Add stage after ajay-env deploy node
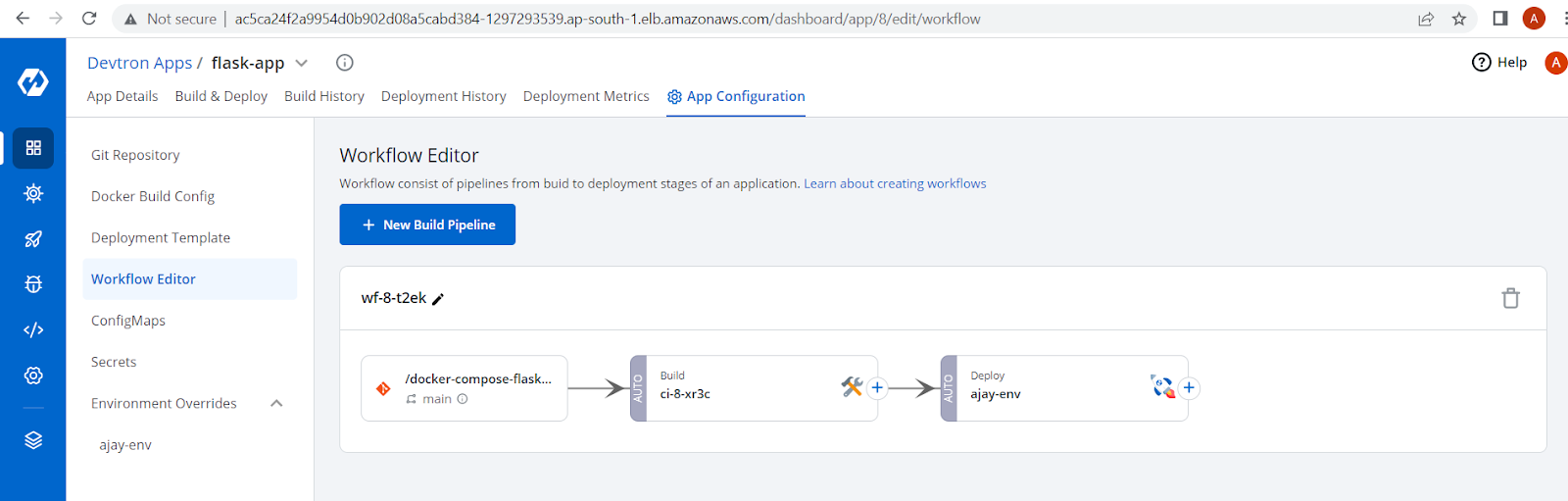The width and height of the screenshot is (1568, 501). (1189, 388)
